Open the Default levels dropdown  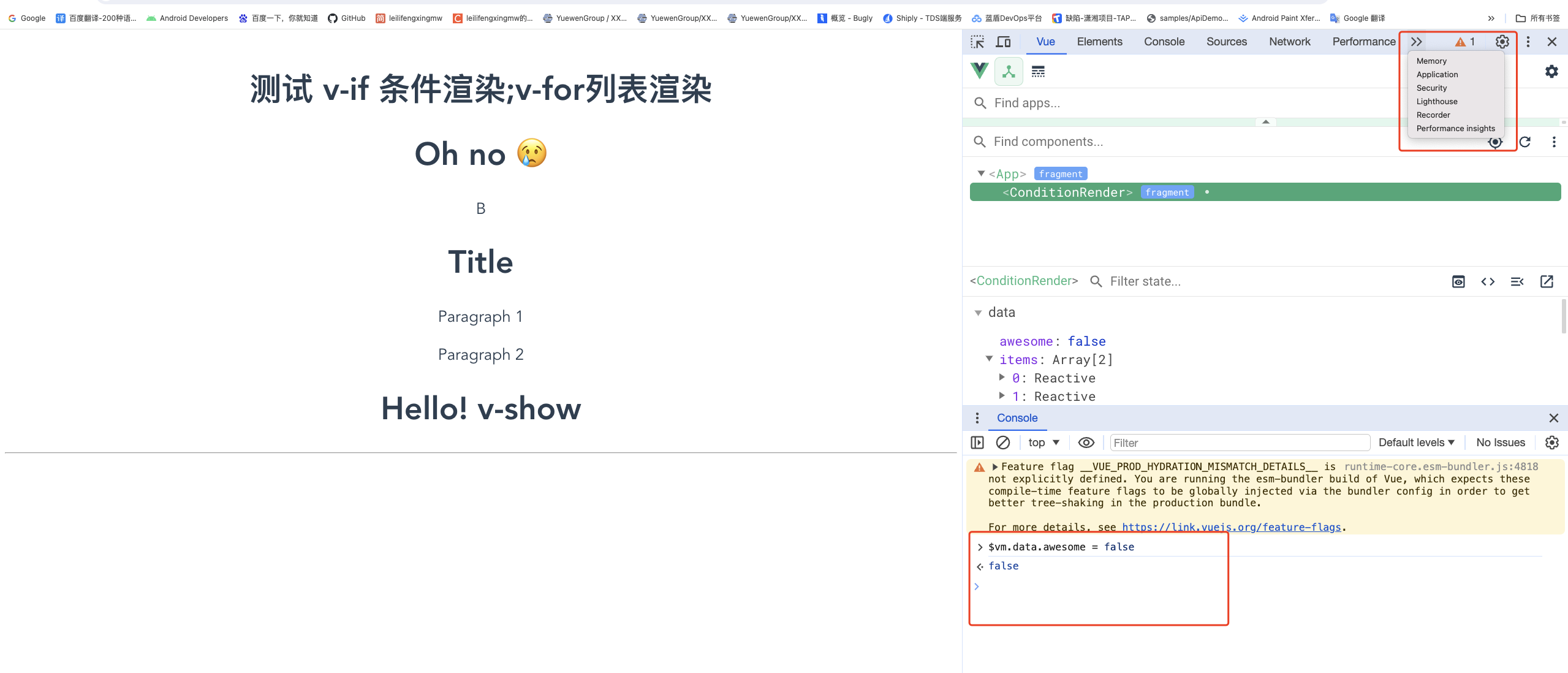1416,443
